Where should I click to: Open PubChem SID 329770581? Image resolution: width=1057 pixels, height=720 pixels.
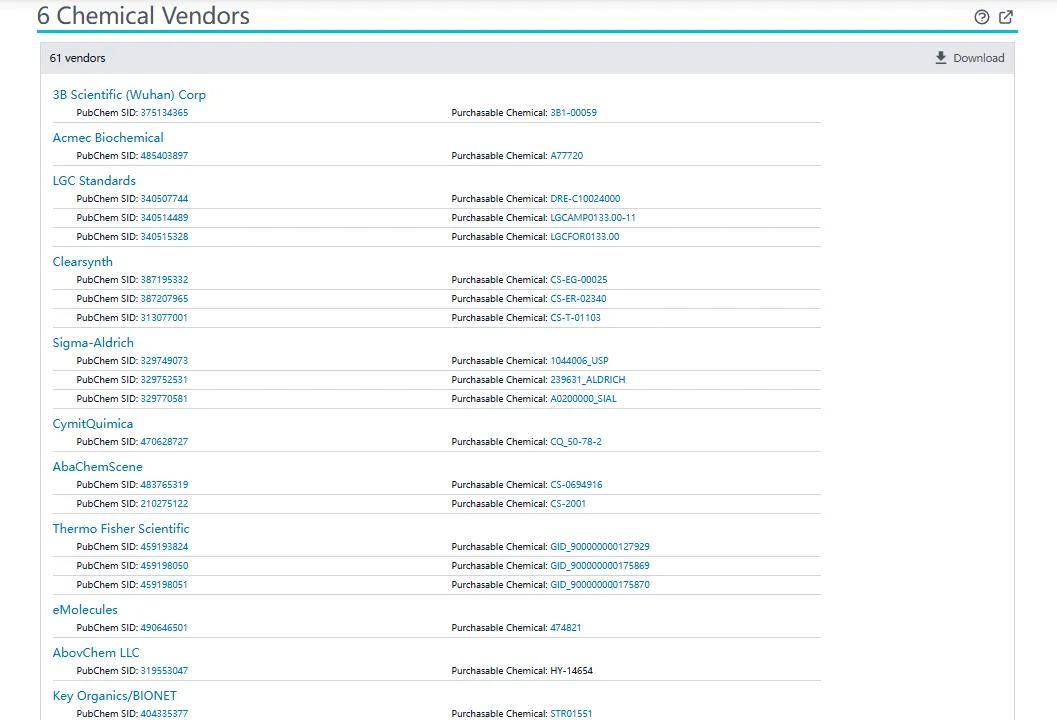click(164, 398)
